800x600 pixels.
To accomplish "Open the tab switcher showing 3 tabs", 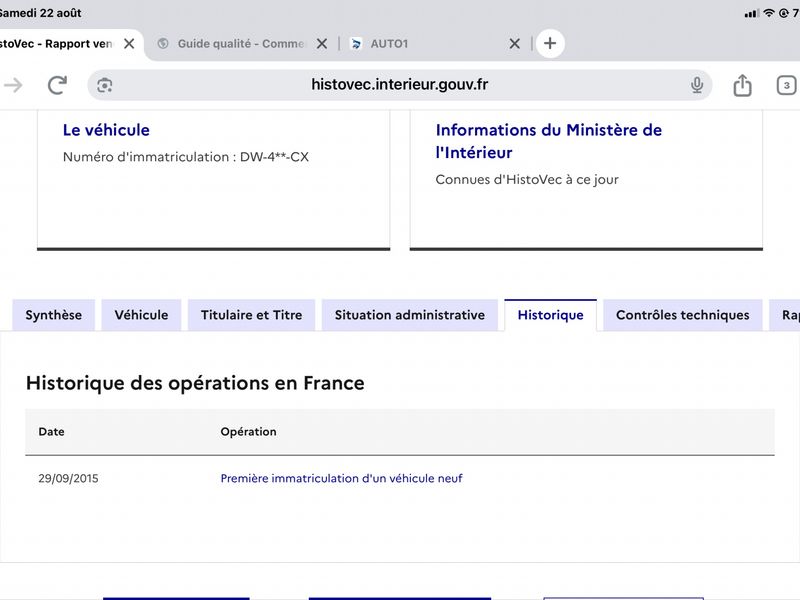I will point(786,85).
